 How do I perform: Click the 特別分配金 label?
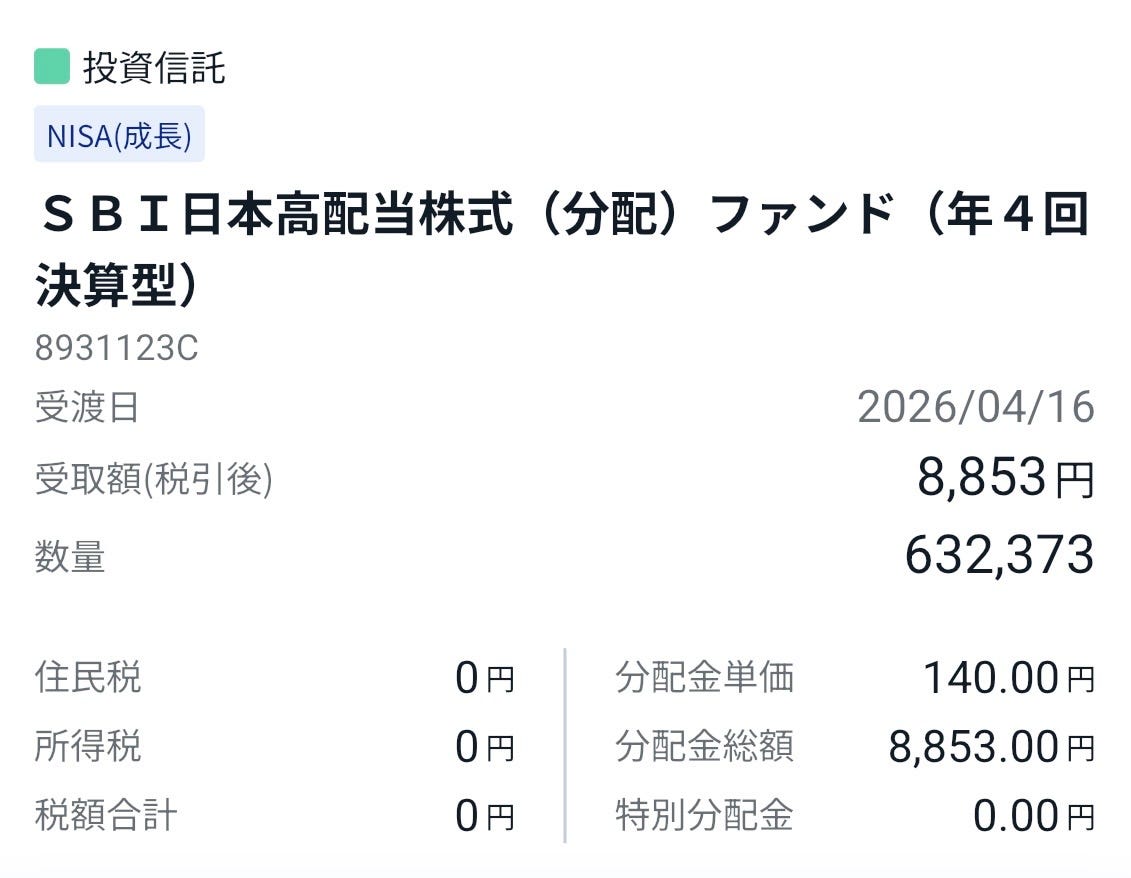tap(705, 815)
